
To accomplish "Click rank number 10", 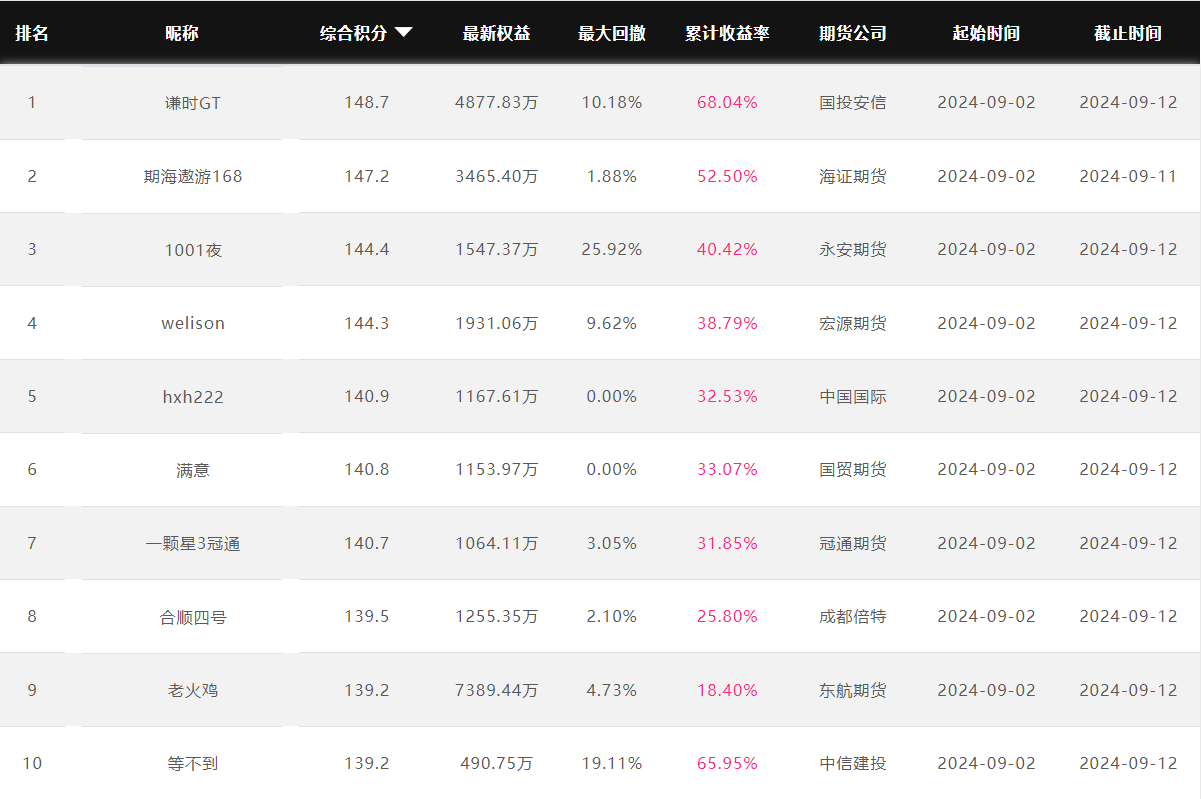I will point(32,763).
